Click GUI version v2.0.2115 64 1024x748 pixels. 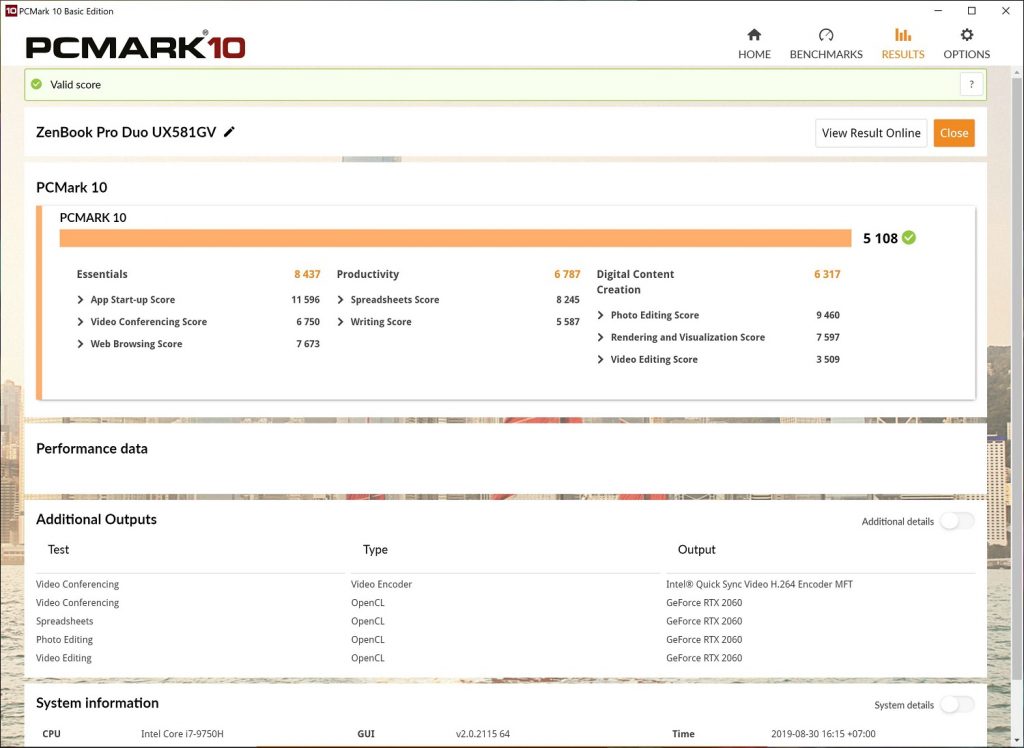[x=483, y=734]
